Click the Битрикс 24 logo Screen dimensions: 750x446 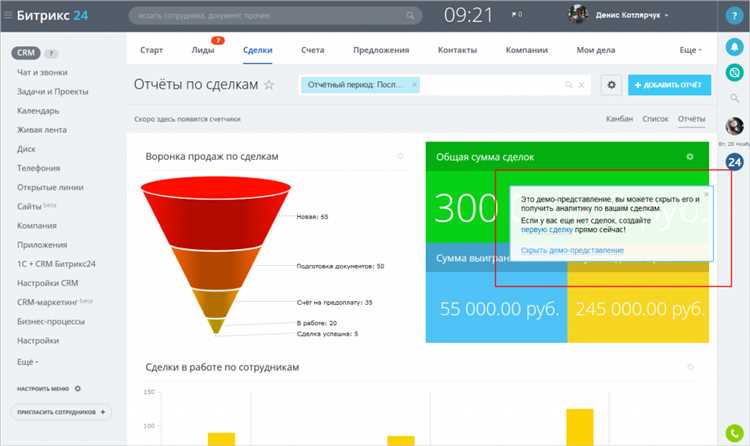(x=52, y=15)
